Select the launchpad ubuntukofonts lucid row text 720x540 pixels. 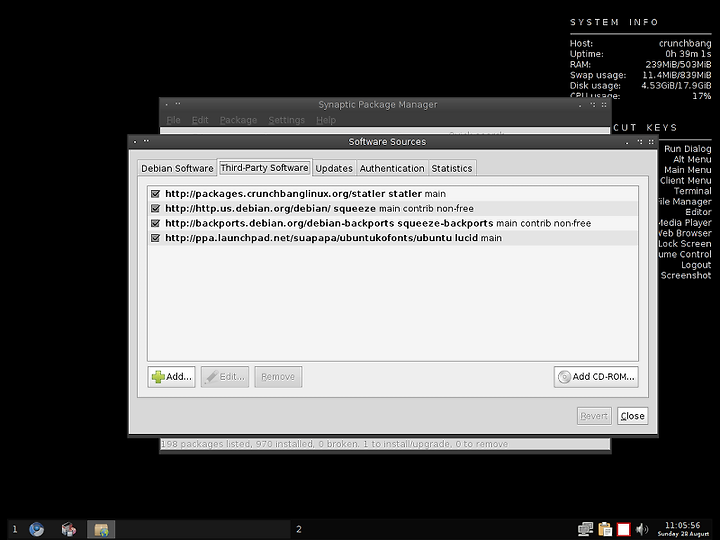tap(333, 238)
